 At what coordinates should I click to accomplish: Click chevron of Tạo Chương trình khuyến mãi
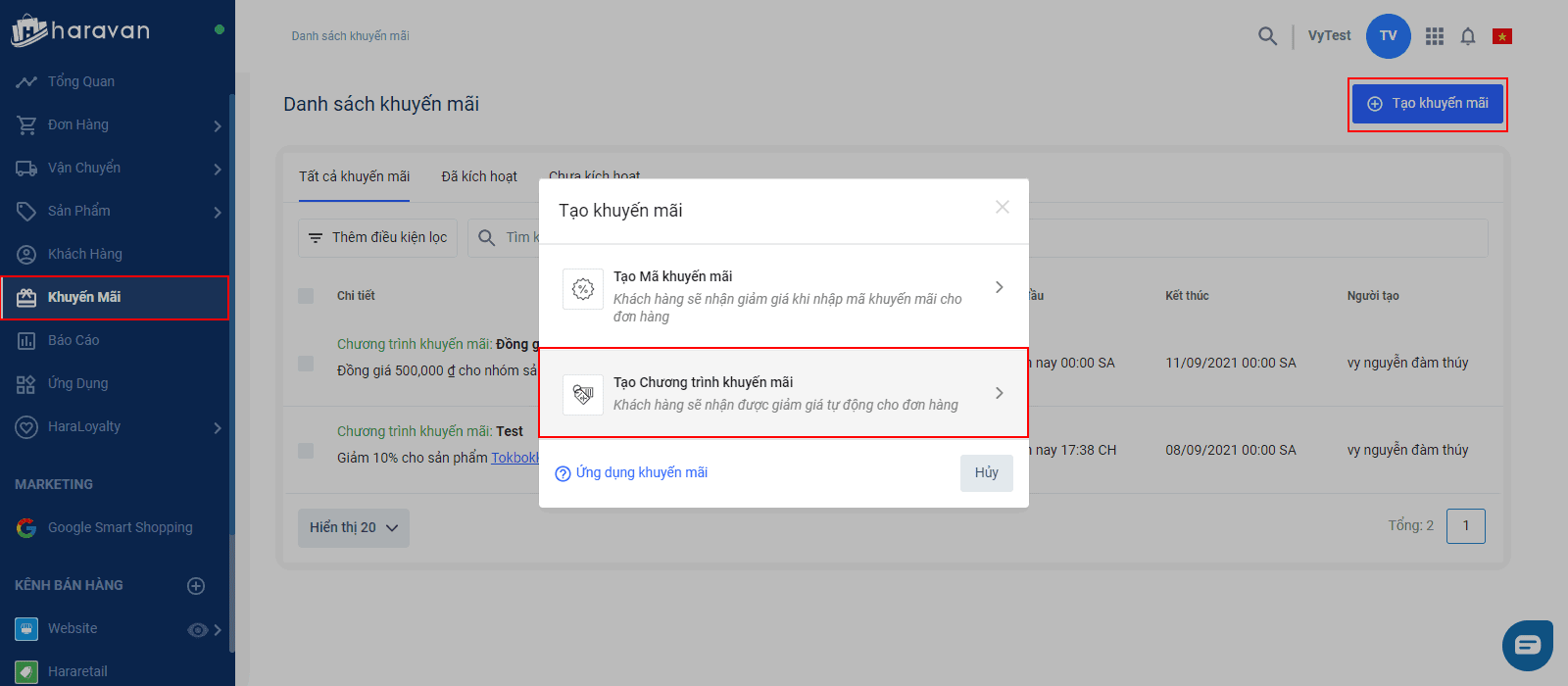[x=1000, y=393]
